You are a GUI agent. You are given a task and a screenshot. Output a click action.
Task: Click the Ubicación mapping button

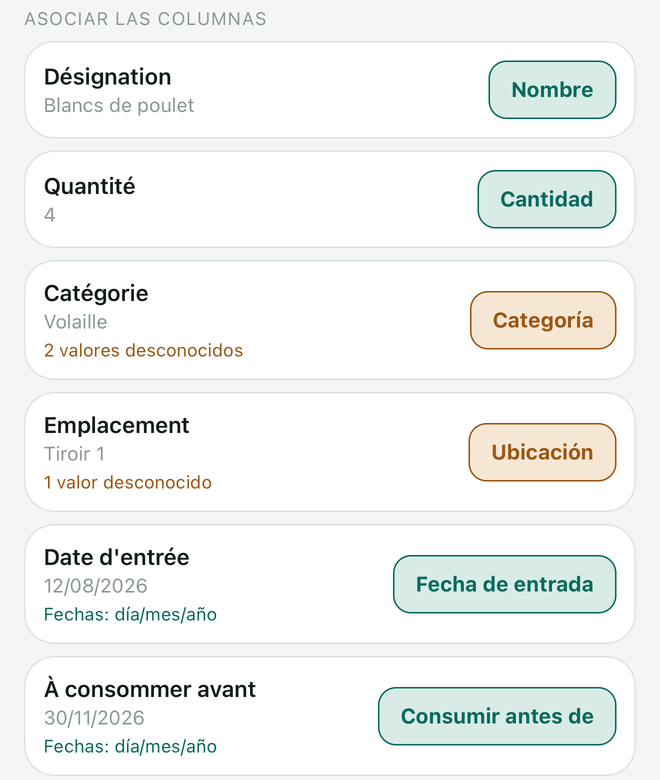[x=542, y=452]
